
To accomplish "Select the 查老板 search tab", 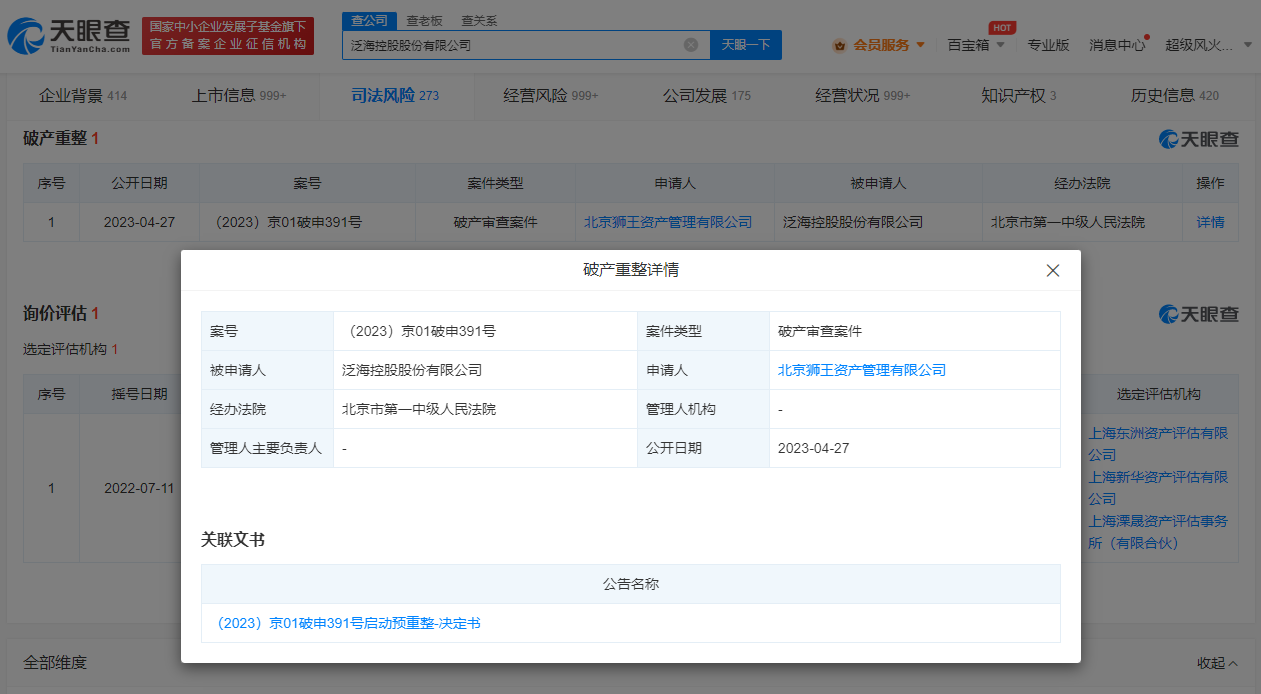I will (424, 21).
